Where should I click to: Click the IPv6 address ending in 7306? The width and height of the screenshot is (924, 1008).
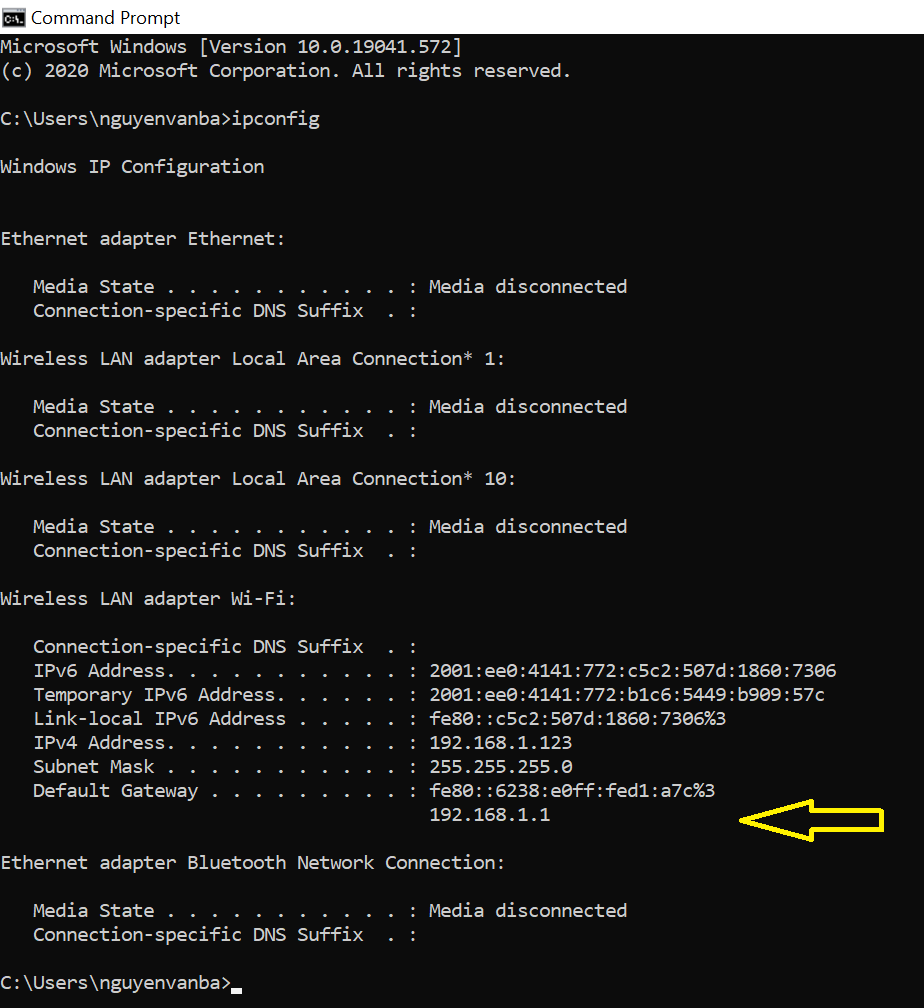click(x=633, y=671)
